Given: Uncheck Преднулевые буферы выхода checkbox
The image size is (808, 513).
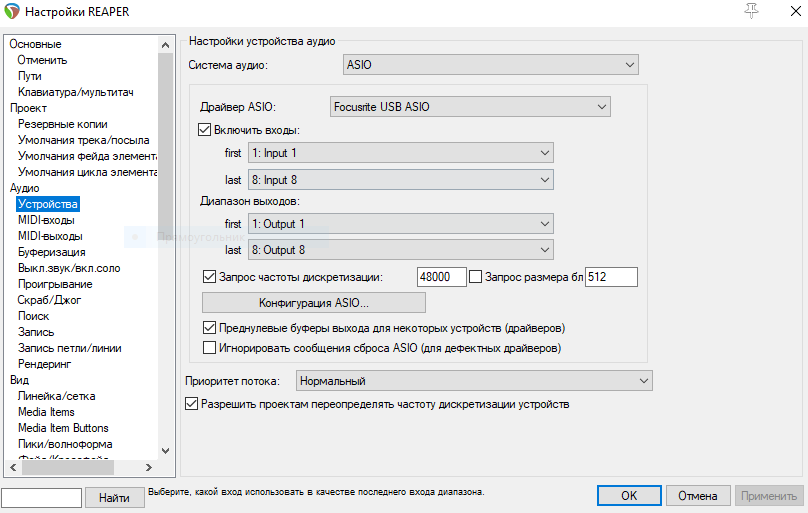Looking at the screenshot, I should (x=210, y=327).
